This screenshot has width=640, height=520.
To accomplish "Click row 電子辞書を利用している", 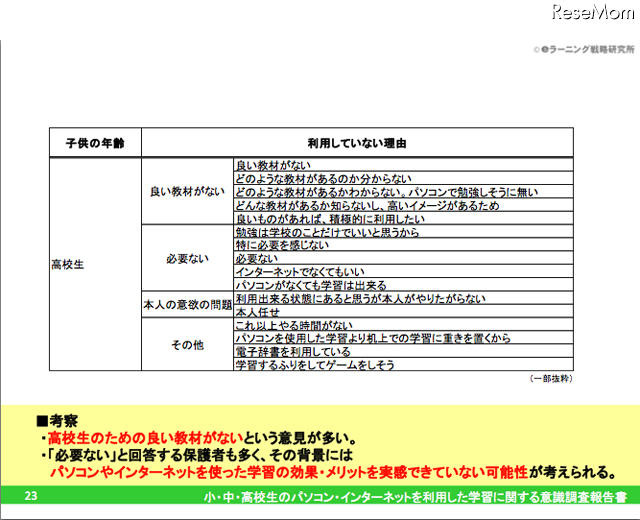I will point(403,351).
